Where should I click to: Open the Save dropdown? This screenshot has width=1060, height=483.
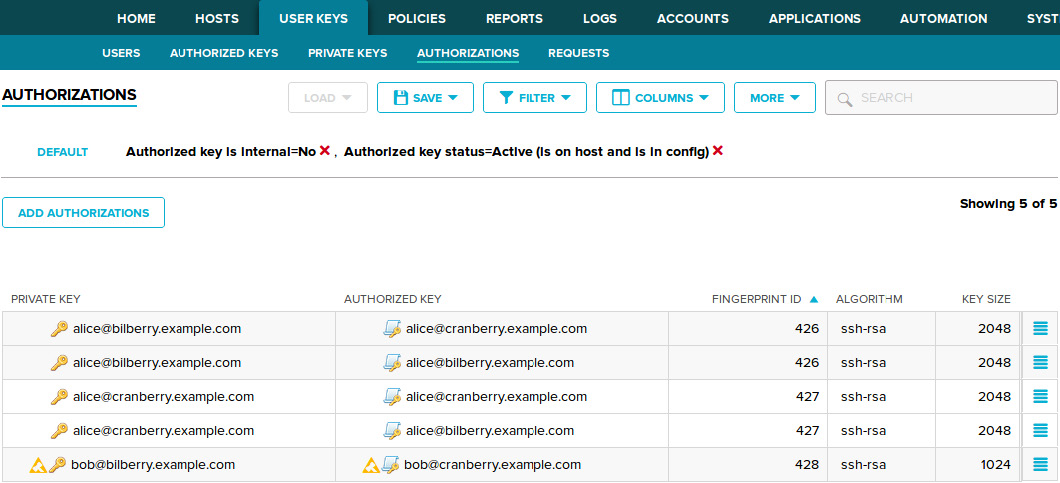click(425, 97)
